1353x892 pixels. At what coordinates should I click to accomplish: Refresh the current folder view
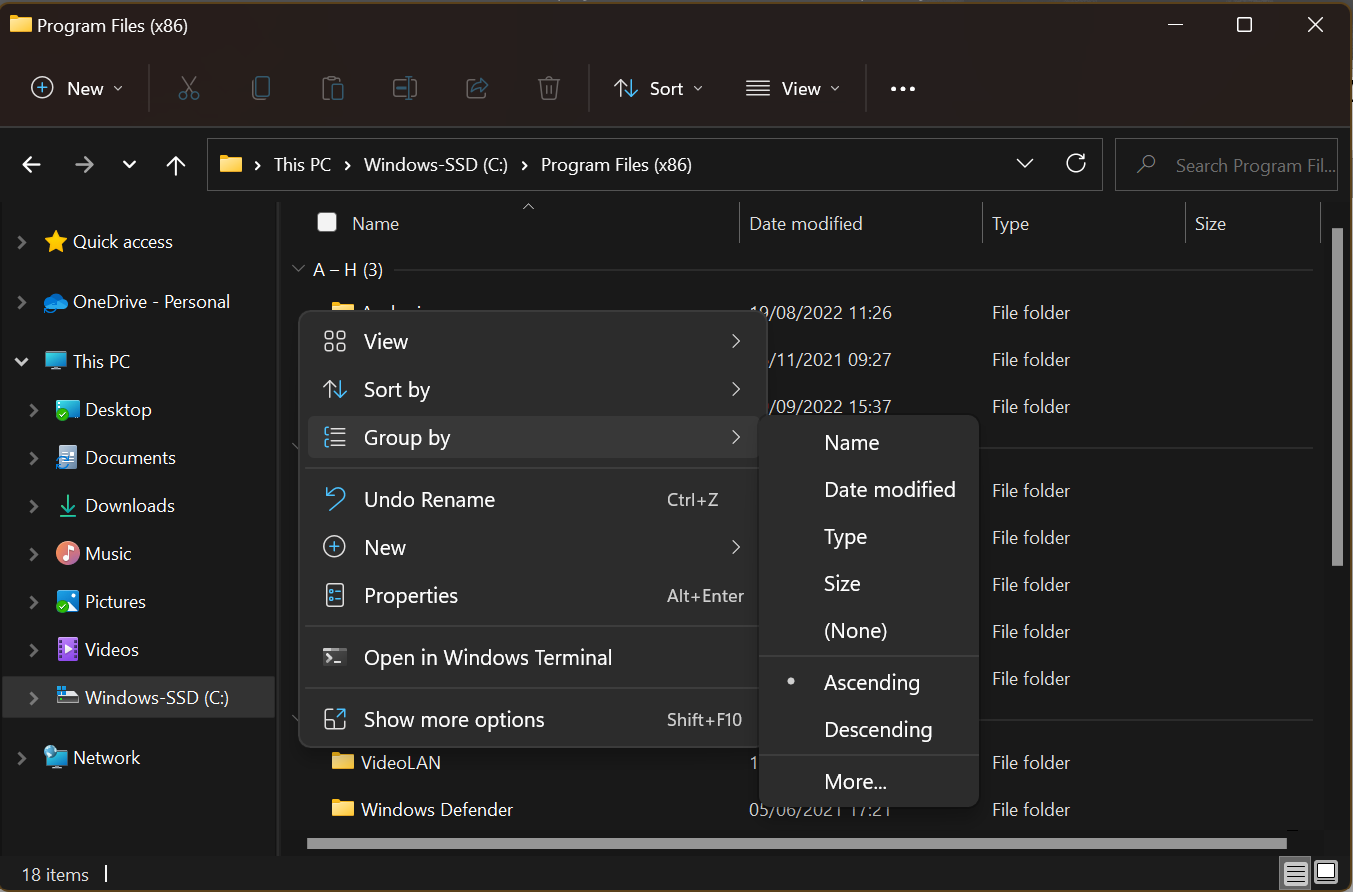[1076, 164]
